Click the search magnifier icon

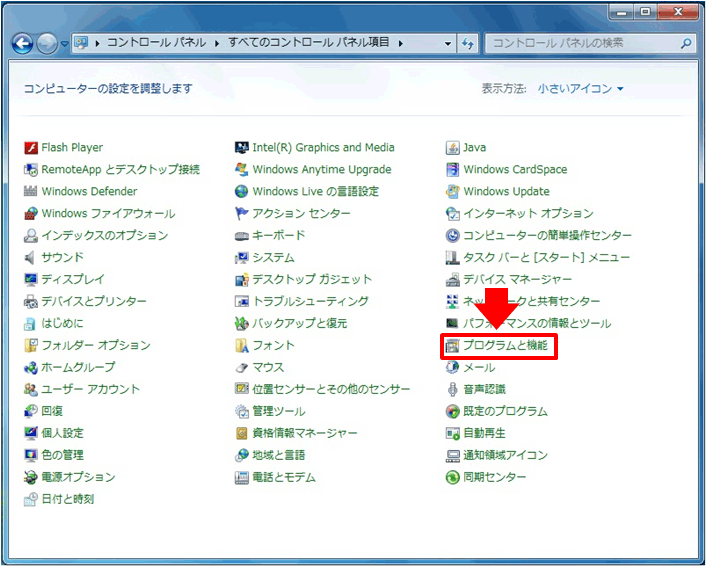[685, 44]
